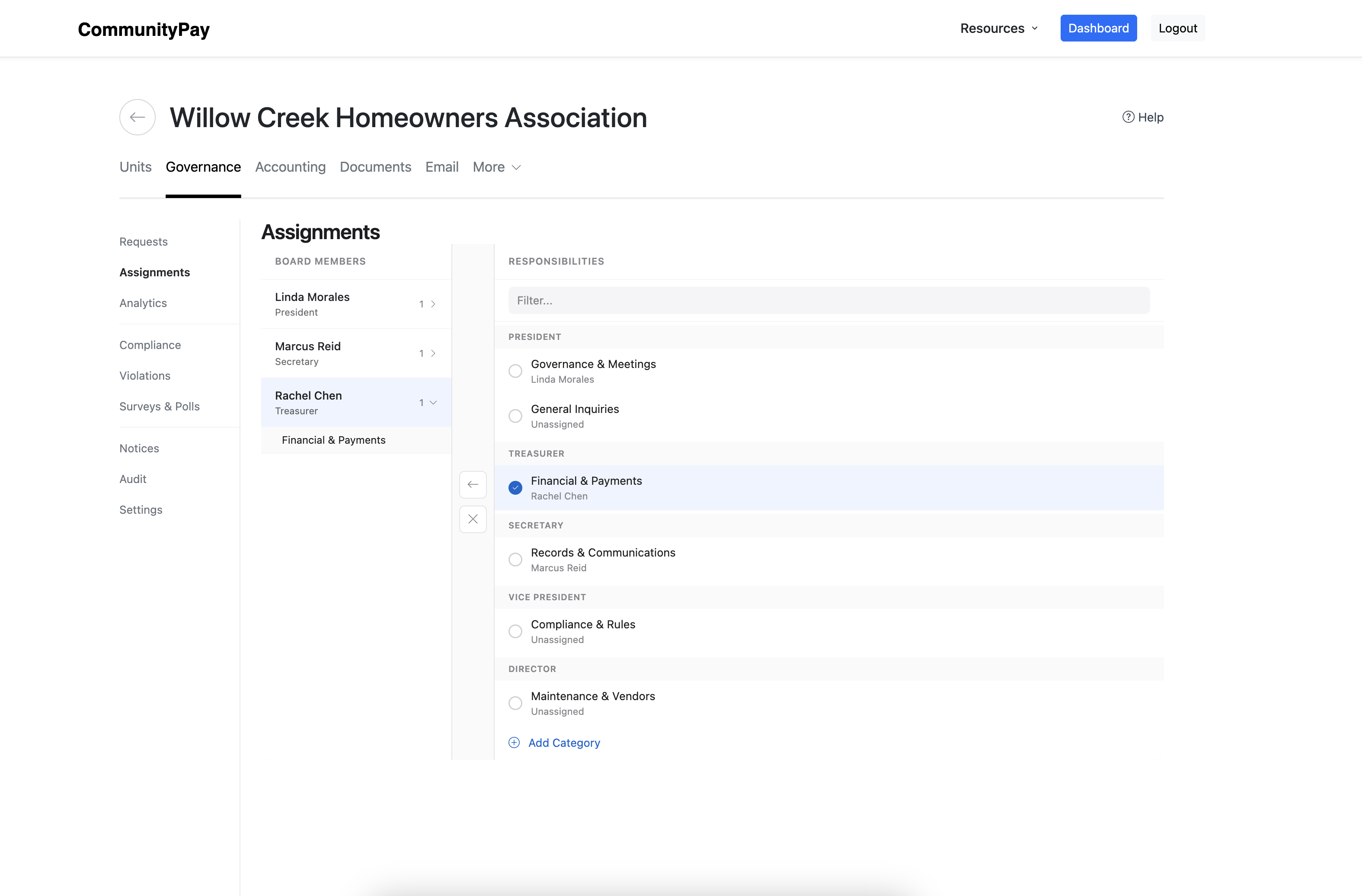Click the responsibilities Filter input field
This screenshot has height=896, width=1362.
click(828, 301)
